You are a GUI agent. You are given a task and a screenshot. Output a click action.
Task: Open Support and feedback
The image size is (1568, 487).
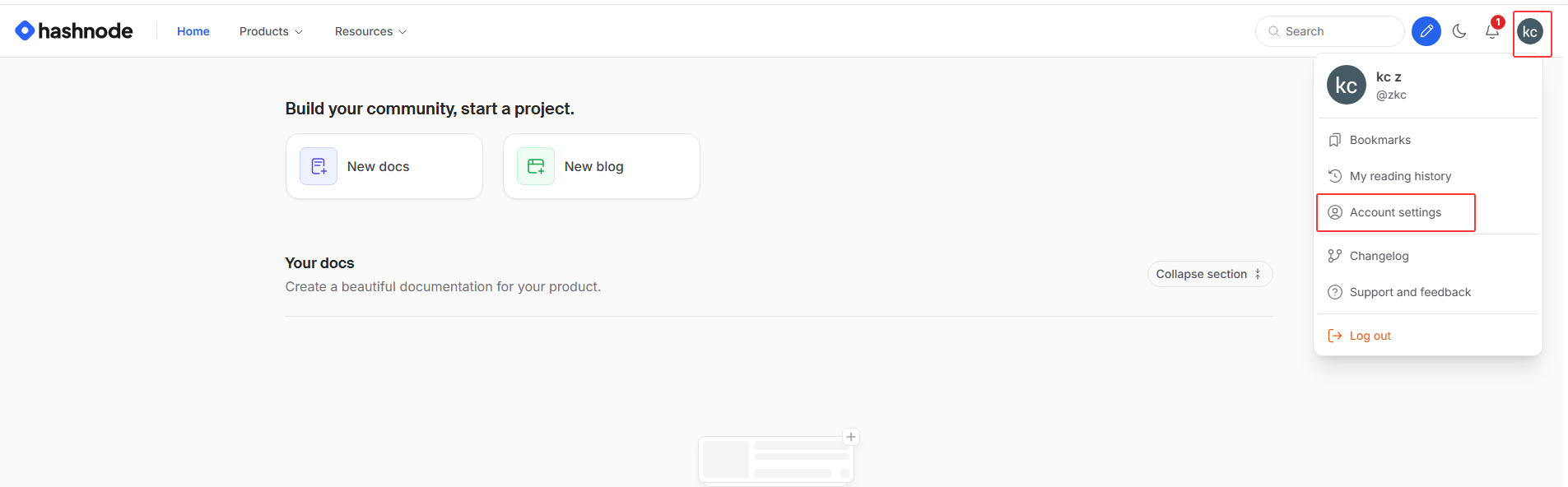[1409, 292]
